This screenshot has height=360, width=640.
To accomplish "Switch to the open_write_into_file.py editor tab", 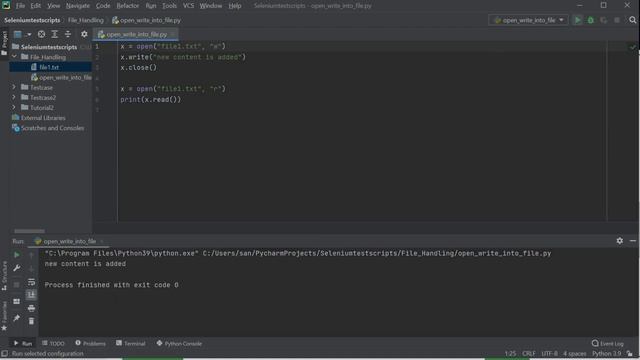I will tap(135, 34).
